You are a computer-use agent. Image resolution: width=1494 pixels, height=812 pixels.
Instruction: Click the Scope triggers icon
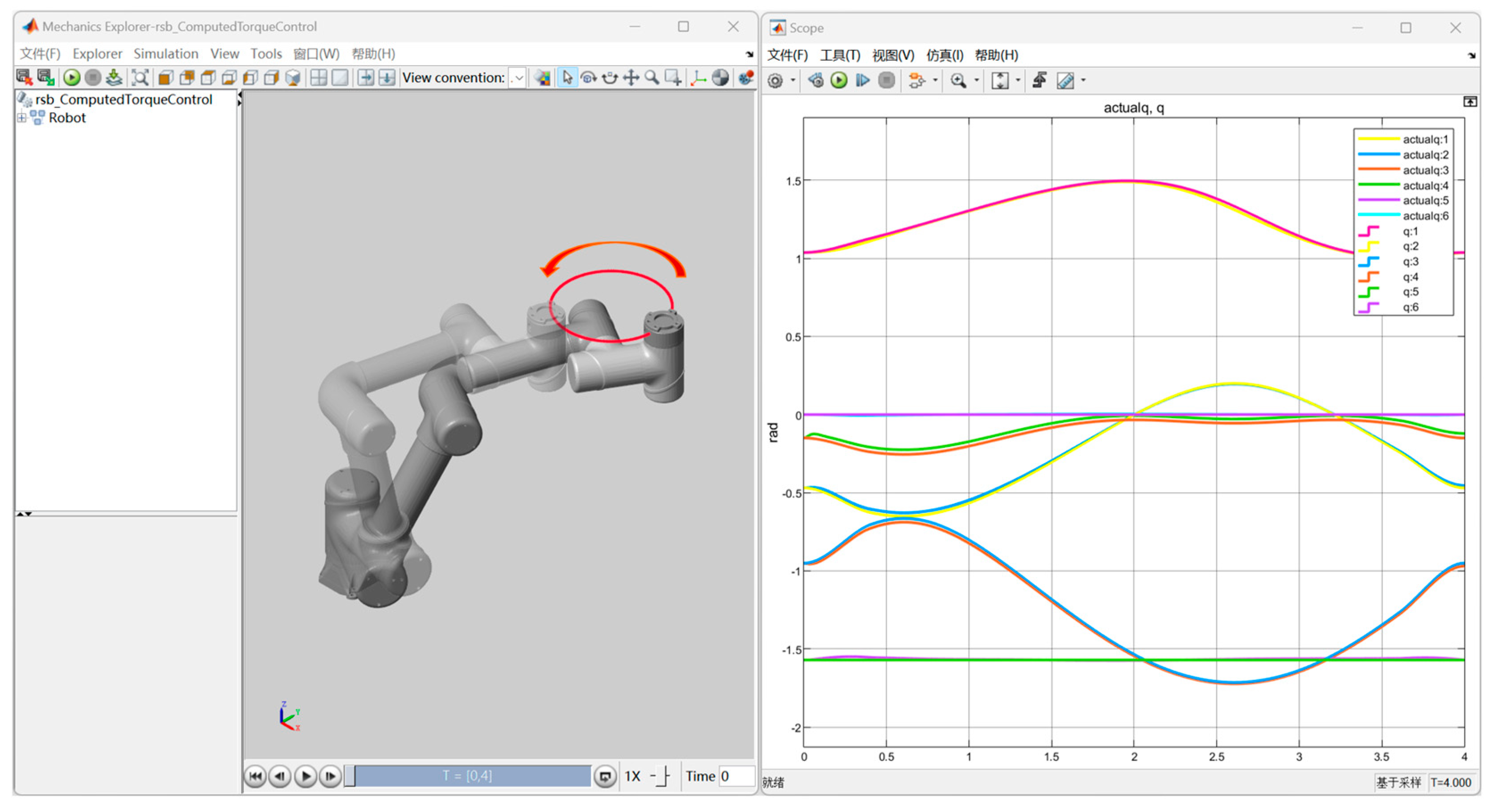[1039, 81]
